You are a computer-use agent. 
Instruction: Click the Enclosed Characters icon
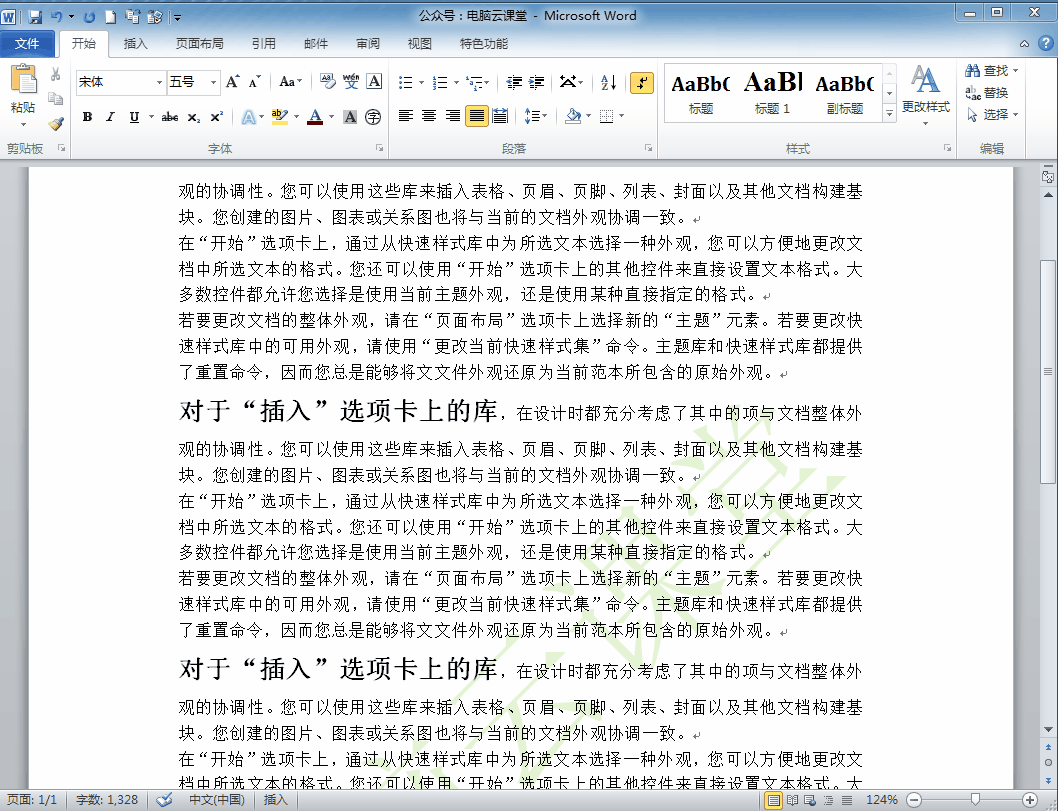(x=373, y=117)
